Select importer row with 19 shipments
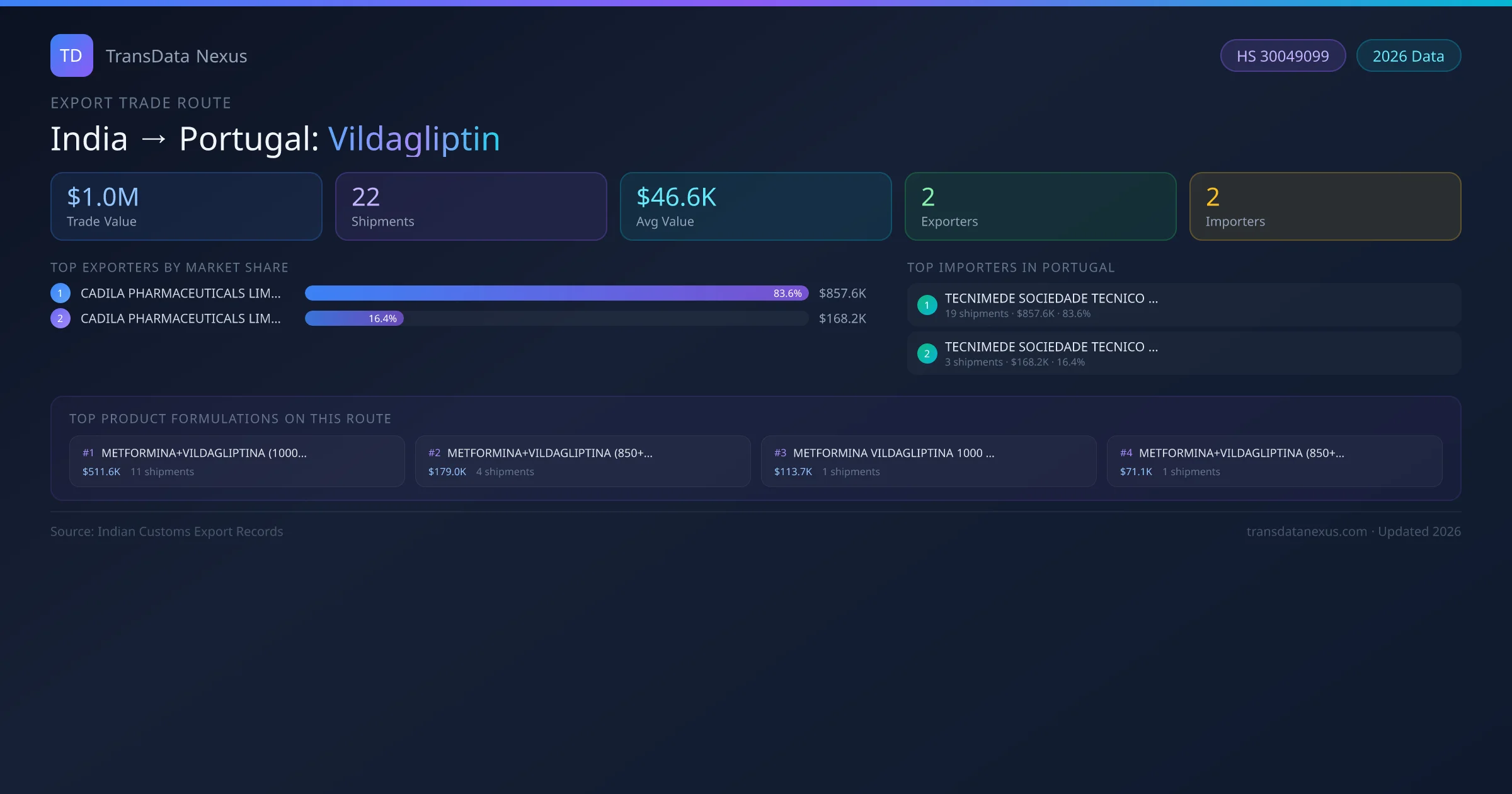Screen dimensions: 1512x794 [x=1183, y=305]
